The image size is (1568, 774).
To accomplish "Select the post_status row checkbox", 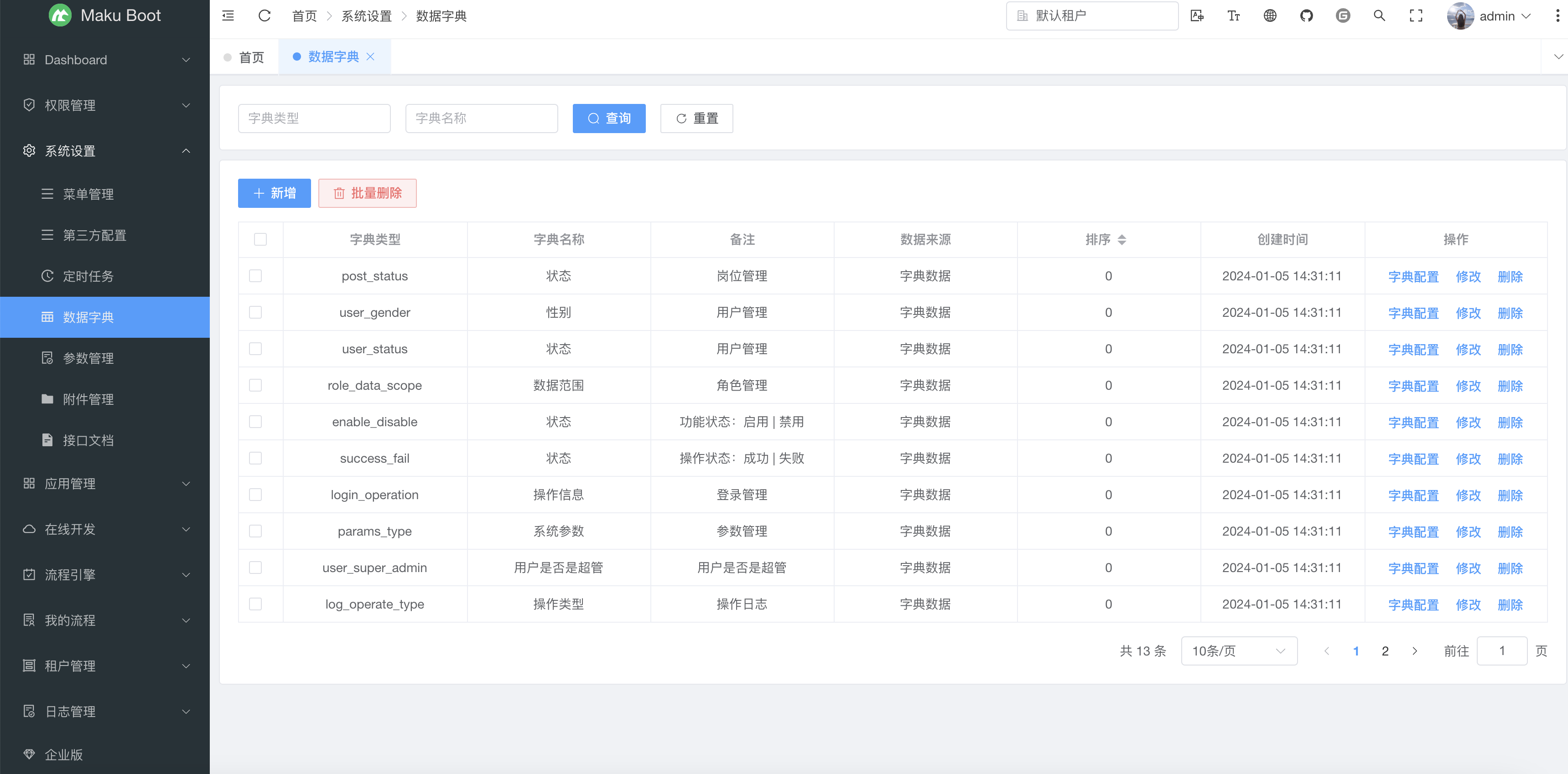I will 256,276.
